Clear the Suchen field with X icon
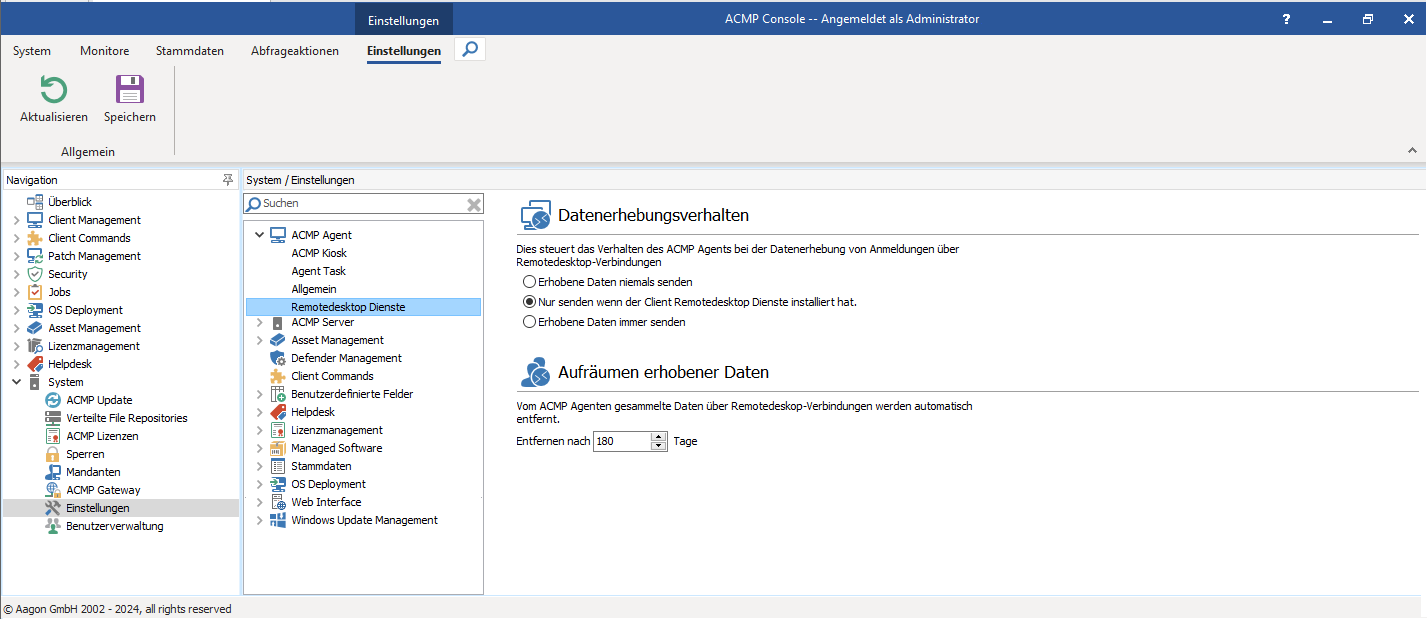1427x619 pixels. pyautogui.click(x=474, y=204)
